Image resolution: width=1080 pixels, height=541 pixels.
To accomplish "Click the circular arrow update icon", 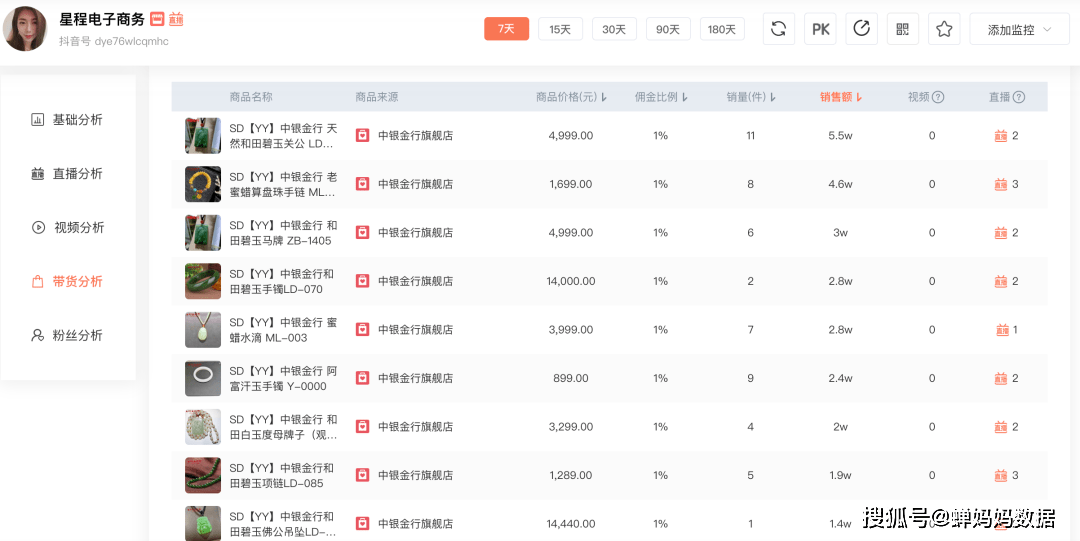I will (861, 29).
